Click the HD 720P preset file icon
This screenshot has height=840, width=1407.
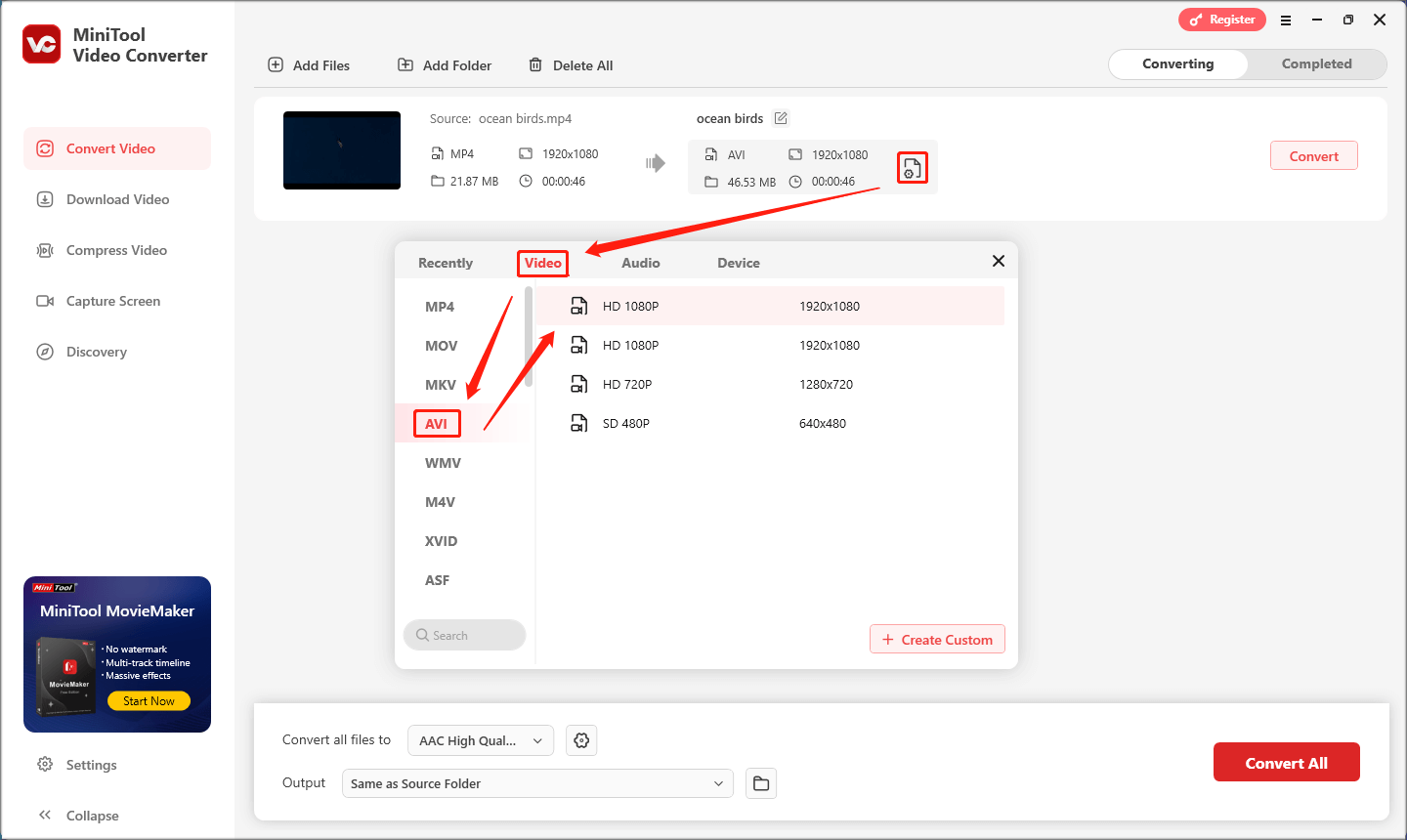tap(579, 384)
